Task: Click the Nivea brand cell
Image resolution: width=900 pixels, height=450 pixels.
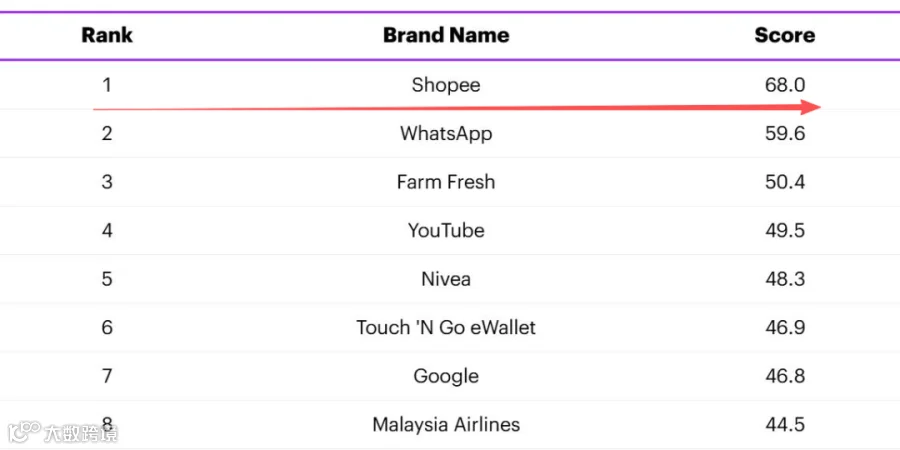Action: point(446,279)
